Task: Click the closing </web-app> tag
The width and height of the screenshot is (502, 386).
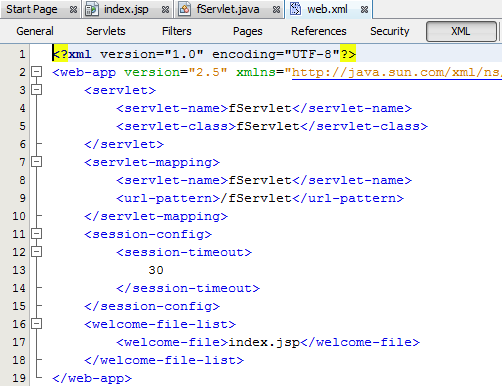Action: coord(92,378)
